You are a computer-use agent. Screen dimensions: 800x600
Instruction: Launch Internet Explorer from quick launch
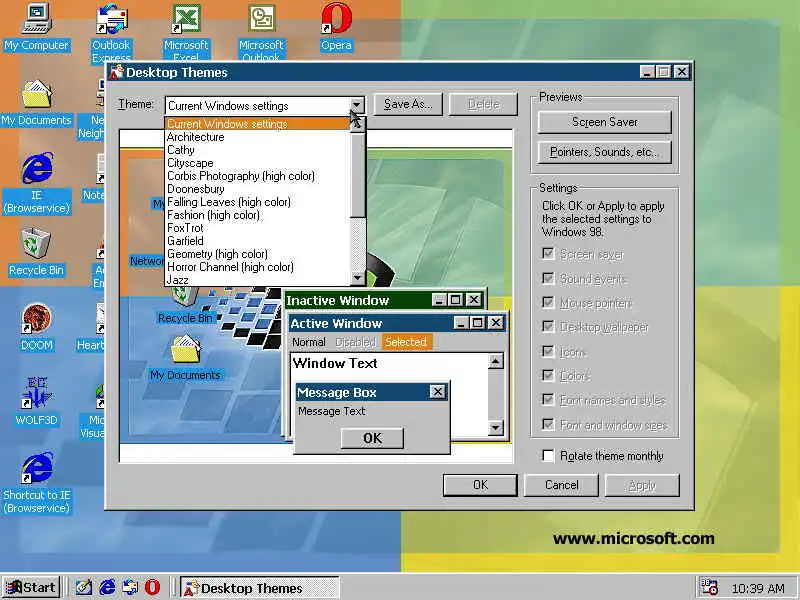[x=107, y=587]
